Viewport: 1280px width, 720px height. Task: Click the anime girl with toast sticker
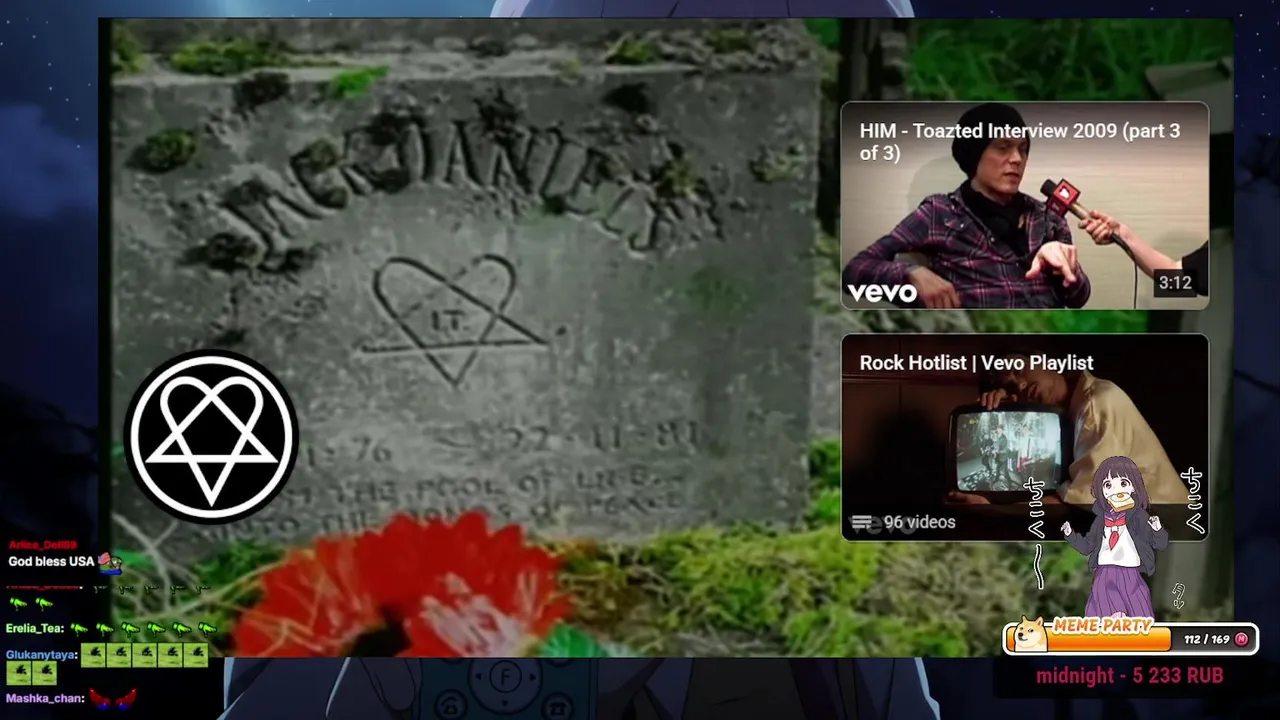(x=1116, y=537)
